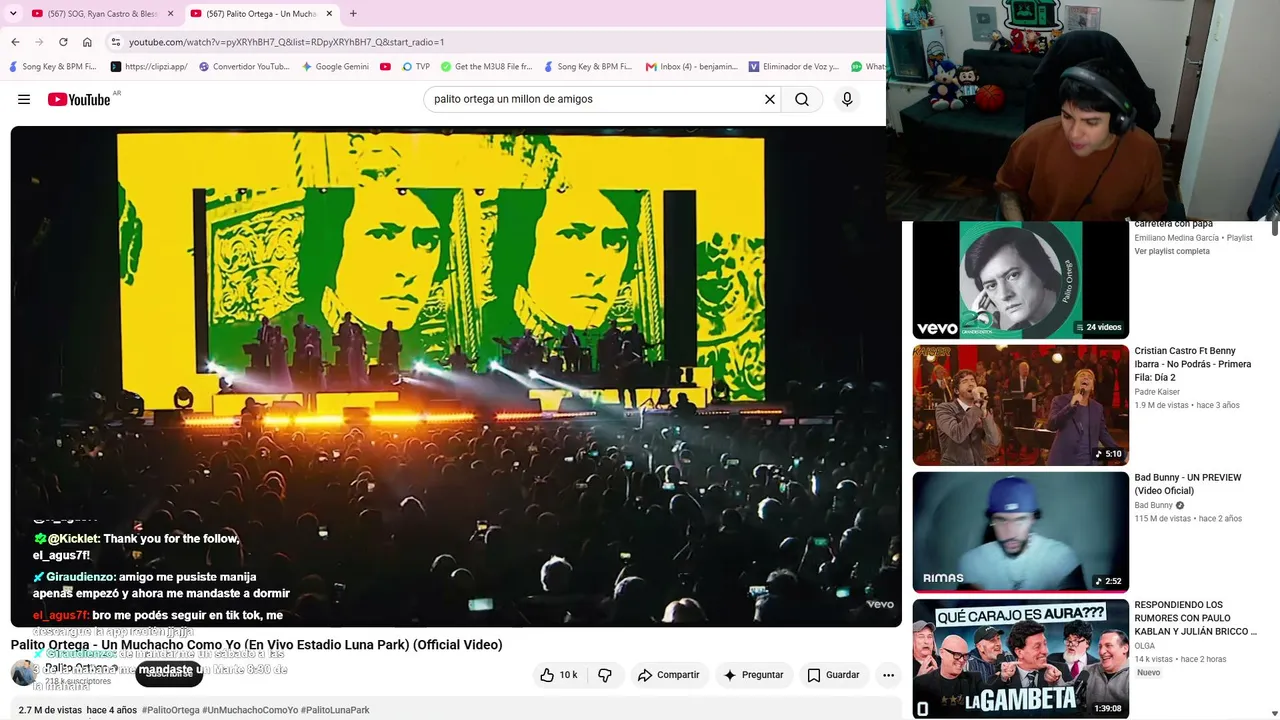View site information icon in address bar
This screenshot has height=720, width=1280.
pyautogui.click(x=116, y=42)
